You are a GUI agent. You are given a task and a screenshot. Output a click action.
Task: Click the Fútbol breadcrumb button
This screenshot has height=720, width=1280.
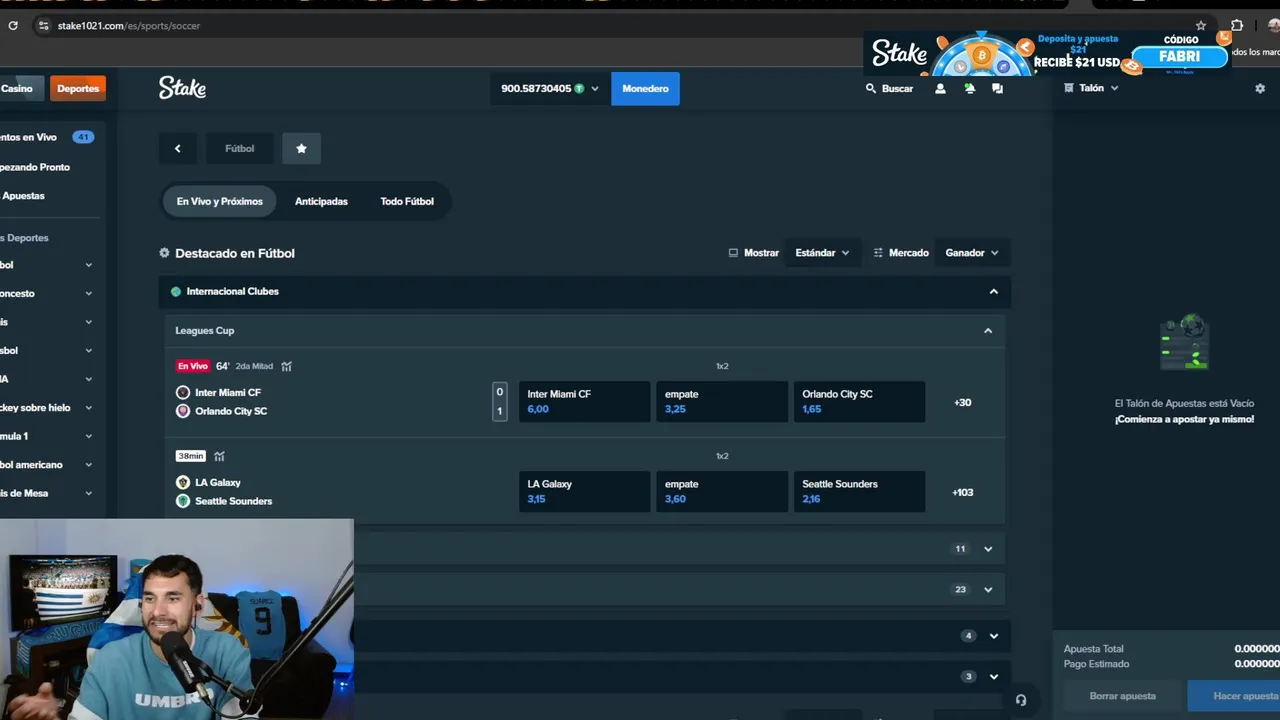(x=239, y=148)
